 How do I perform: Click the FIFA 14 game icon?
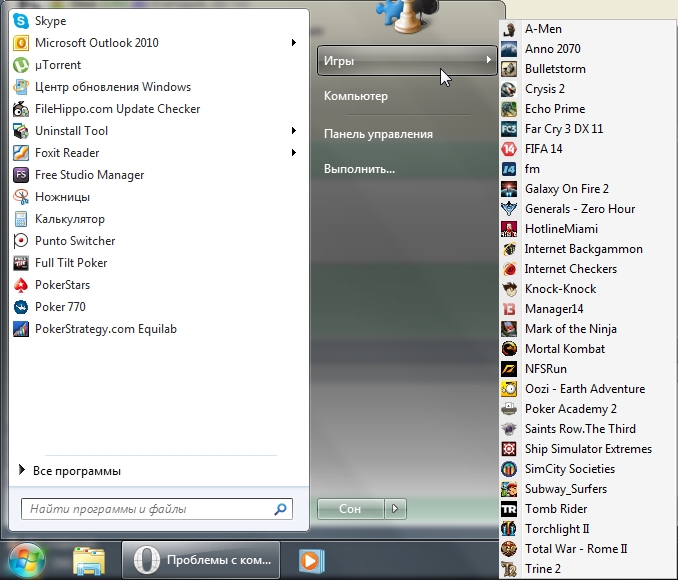point(509,149)
